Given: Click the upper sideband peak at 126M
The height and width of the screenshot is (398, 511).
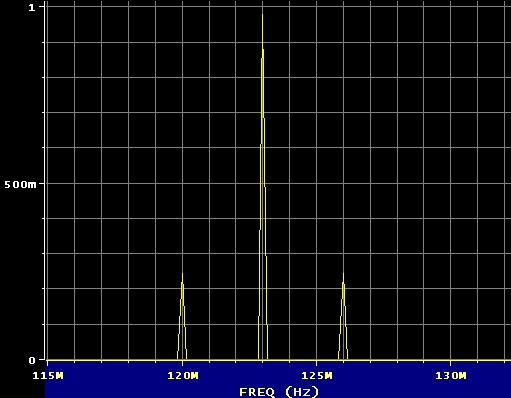Looking at the screenshot, I should pyautogui.click(x=343, y=317).
